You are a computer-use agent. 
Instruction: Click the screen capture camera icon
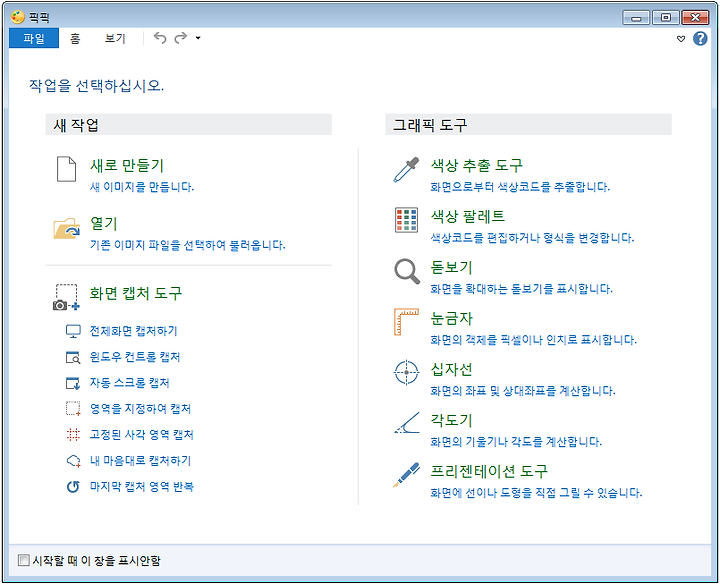[66, 297]
